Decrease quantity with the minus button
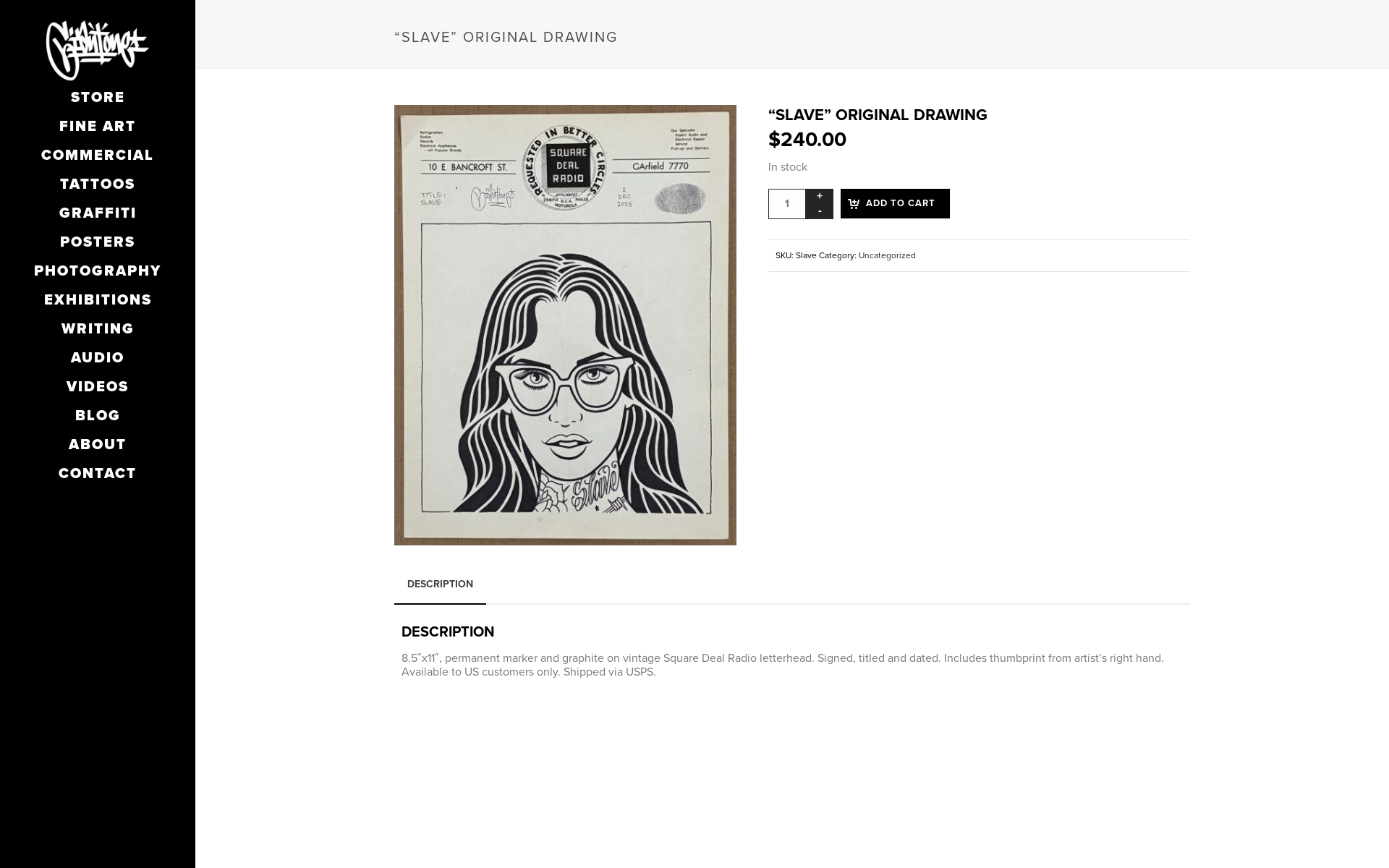 (819, 211)
